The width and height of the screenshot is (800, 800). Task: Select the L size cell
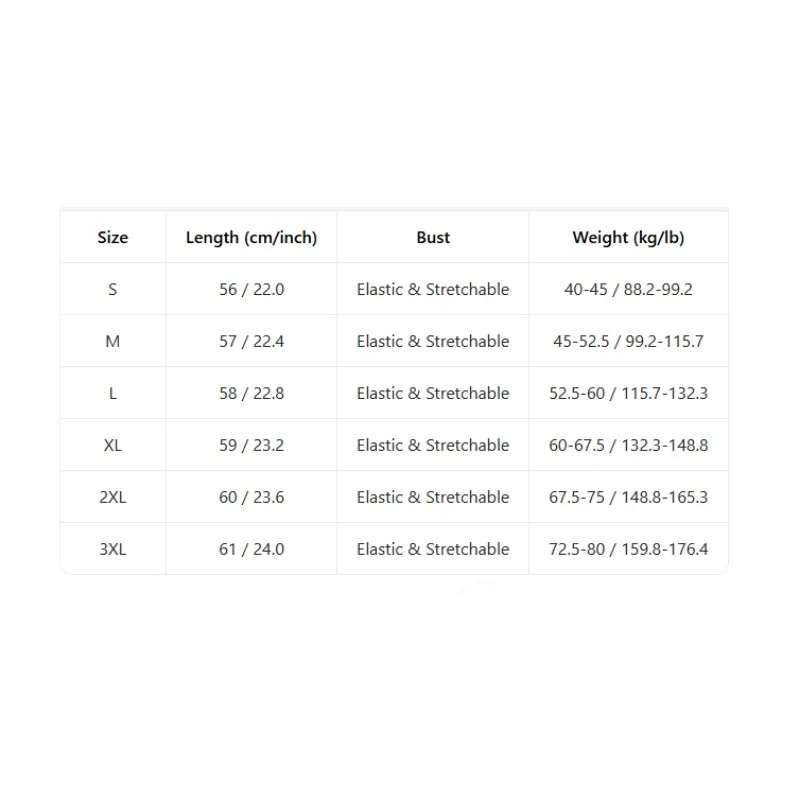(113, 393)
